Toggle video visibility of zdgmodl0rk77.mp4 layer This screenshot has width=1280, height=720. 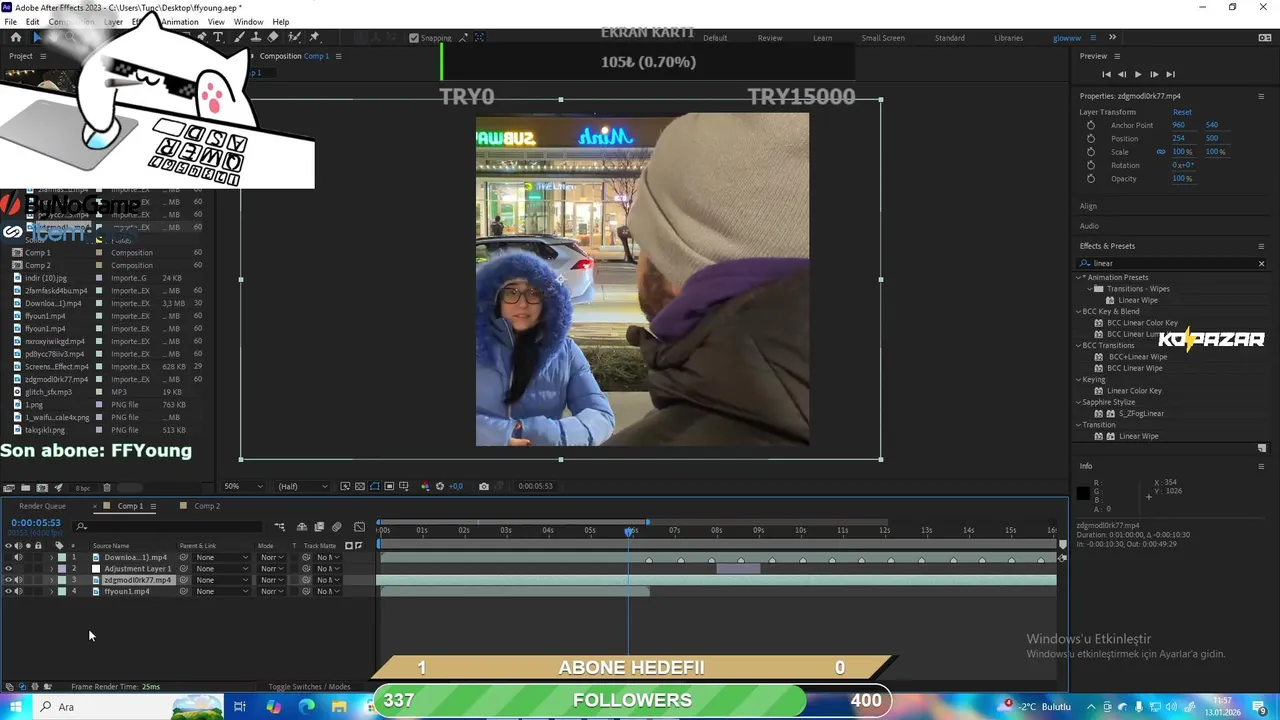[9, 580]
